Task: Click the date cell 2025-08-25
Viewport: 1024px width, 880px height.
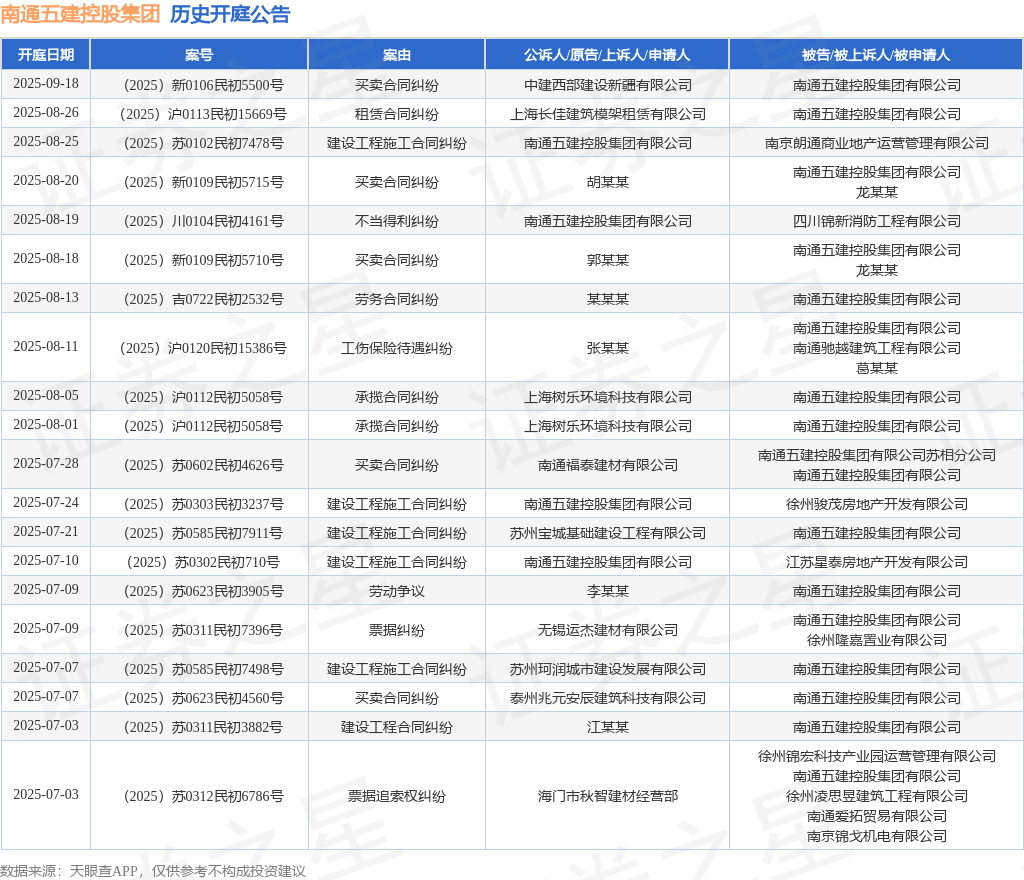Action: (x=46, y=142)
